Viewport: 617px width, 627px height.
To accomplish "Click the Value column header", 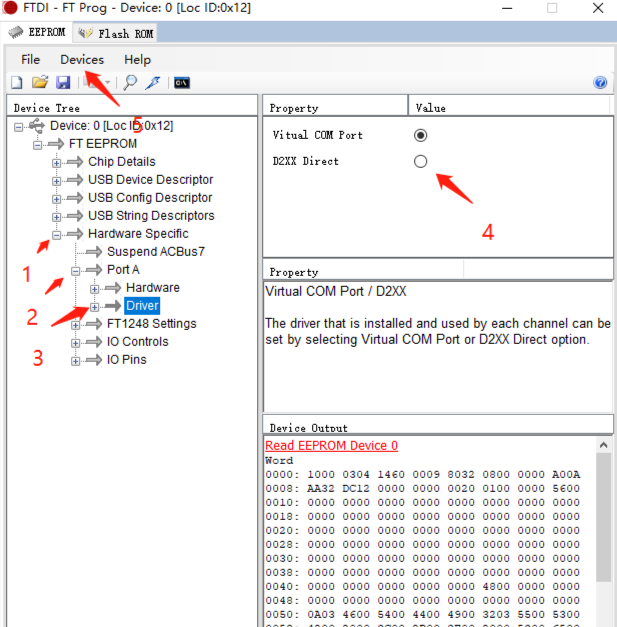I will tap(510, 107).
